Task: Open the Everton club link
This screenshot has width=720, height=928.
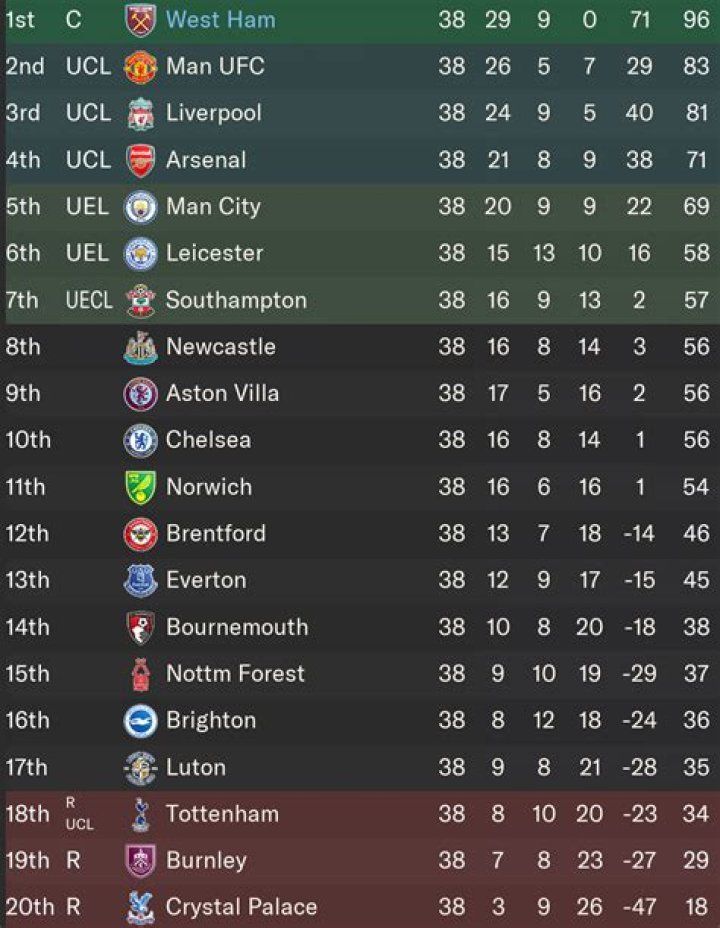Action: [x=206, y=580]
